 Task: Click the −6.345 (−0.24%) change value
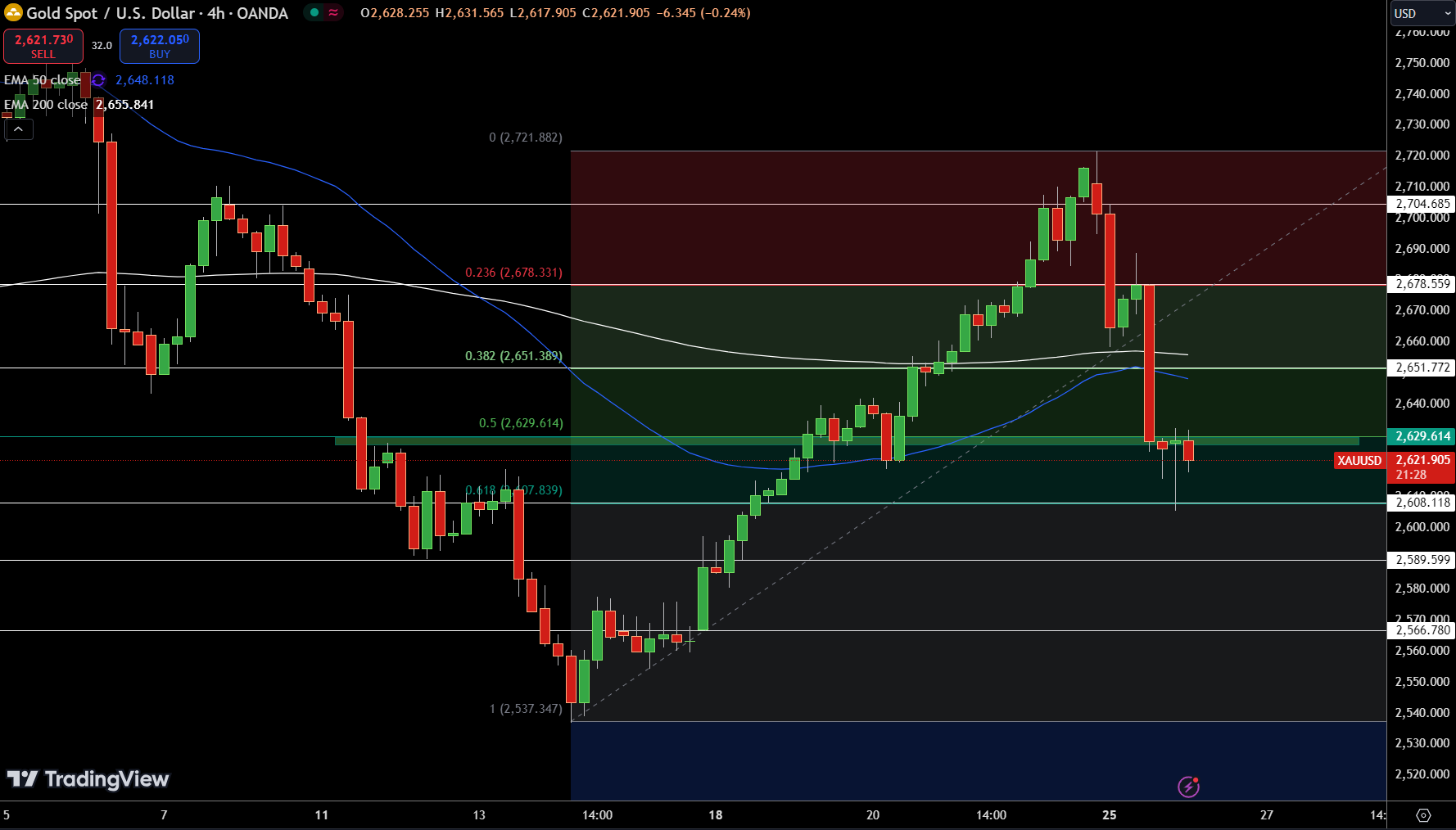703,13
